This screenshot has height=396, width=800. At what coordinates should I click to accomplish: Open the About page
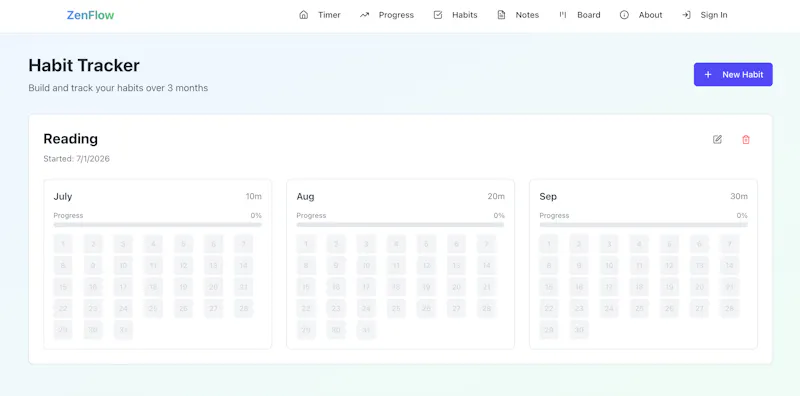tap(651, 15)
